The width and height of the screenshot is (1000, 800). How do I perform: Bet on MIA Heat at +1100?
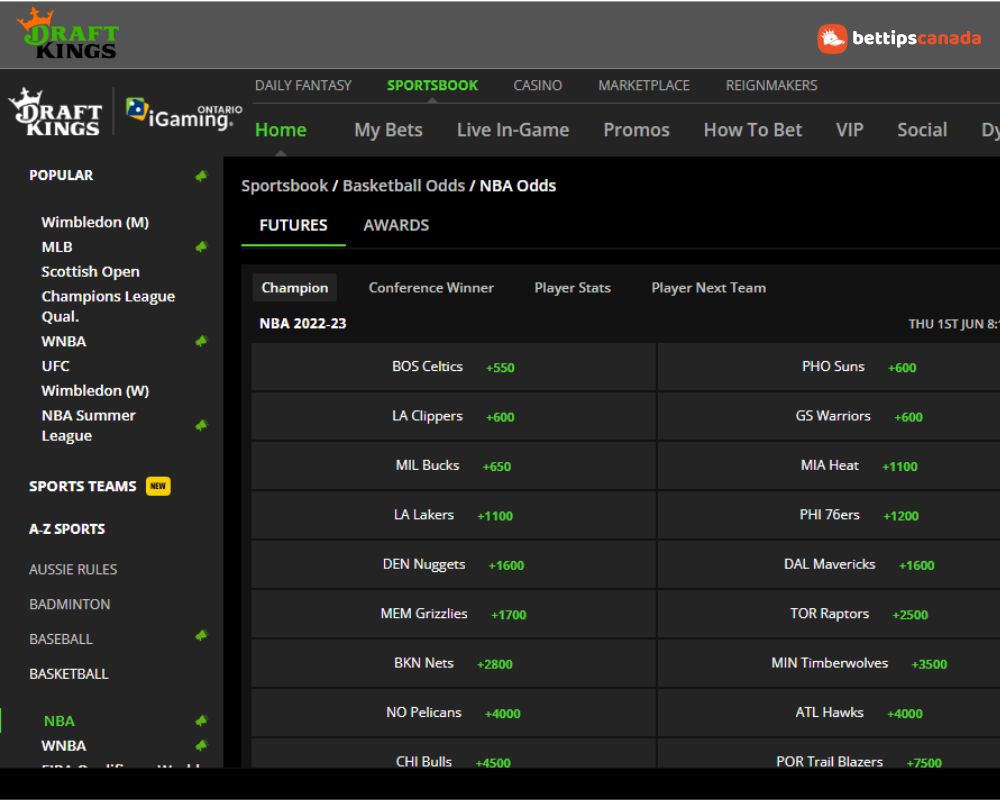(829, 466)
